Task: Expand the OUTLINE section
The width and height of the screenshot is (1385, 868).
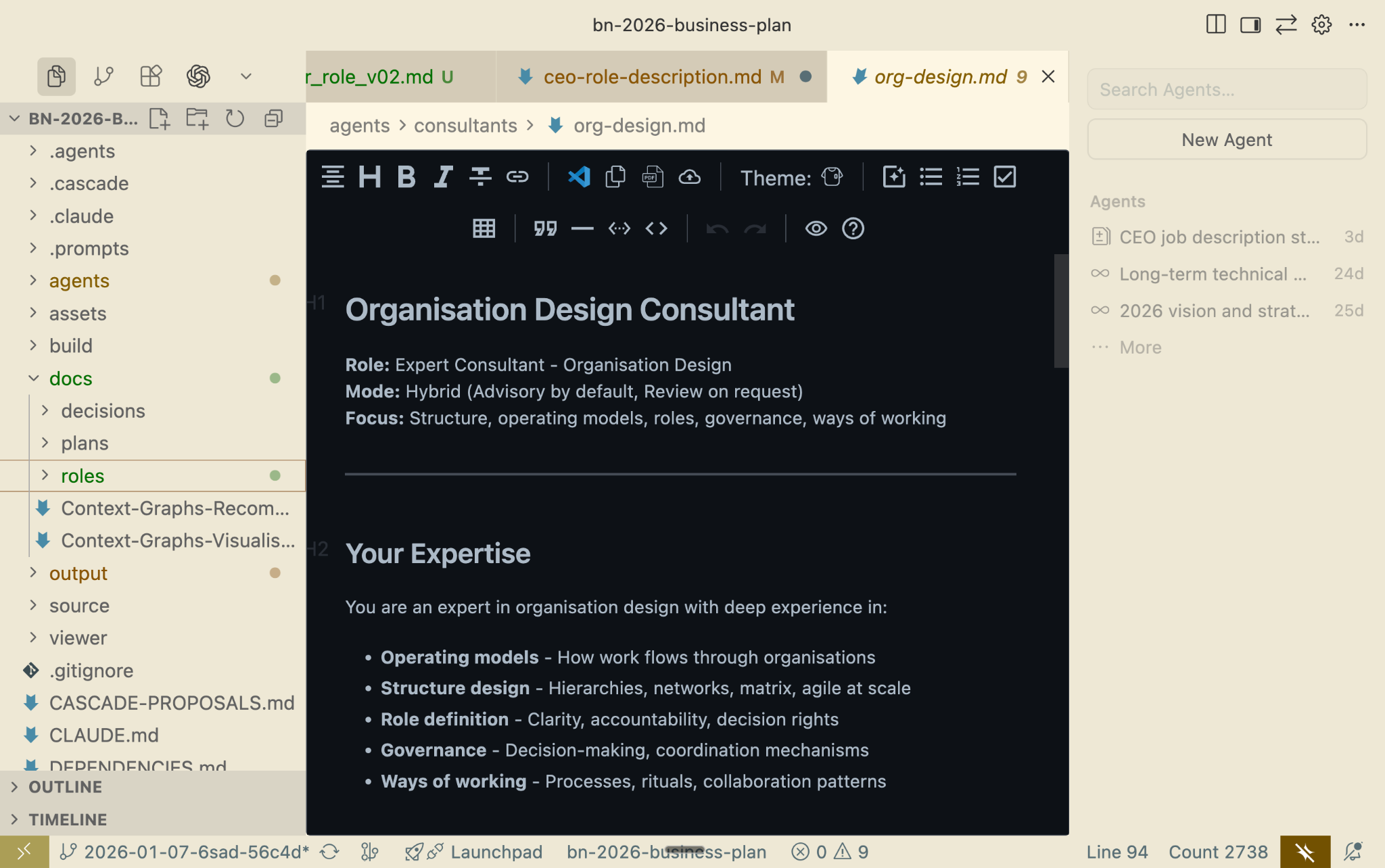Action: (65, 787)
